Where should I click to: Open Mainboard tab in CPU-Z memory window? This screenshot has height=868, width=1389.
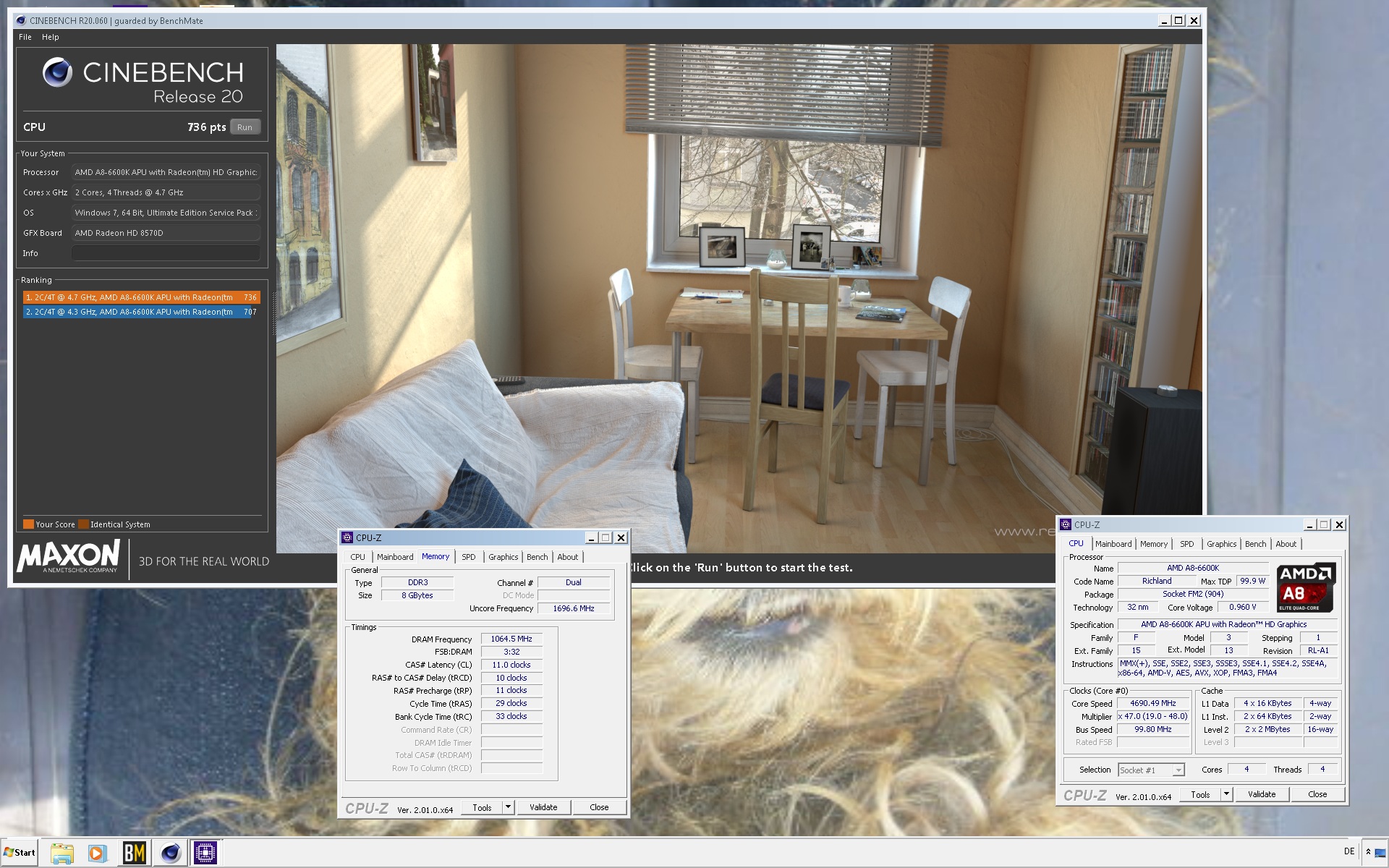pyautogui.click(x=395, y=557)
